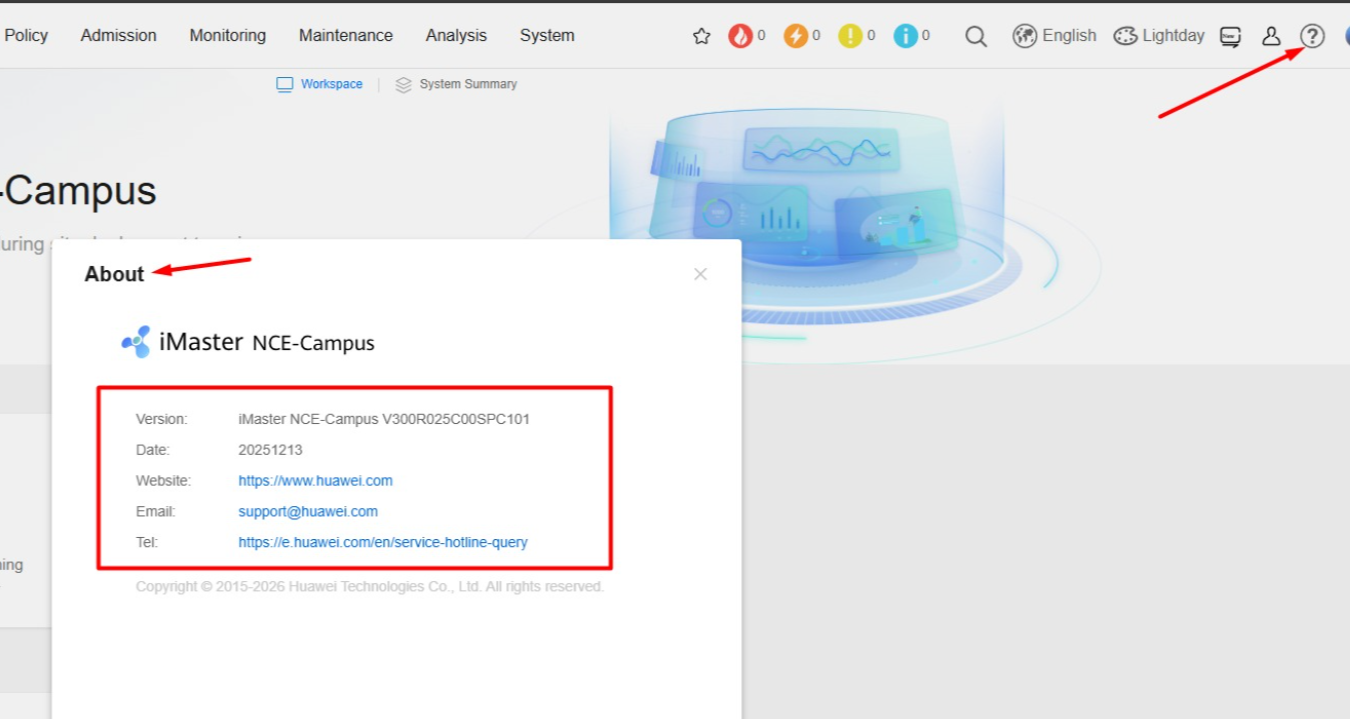
Task: Click the Tel: label
Action: (x=147, y=542)
